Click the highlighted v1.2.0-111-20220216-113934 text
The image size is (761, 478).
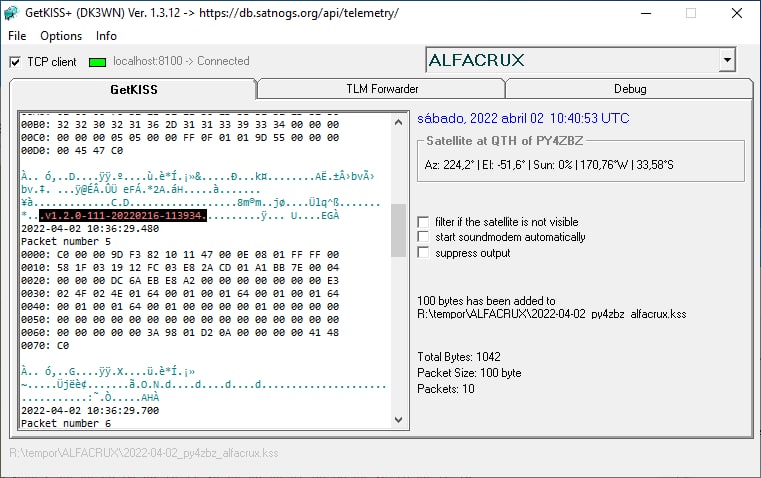[x=123, y=215]
